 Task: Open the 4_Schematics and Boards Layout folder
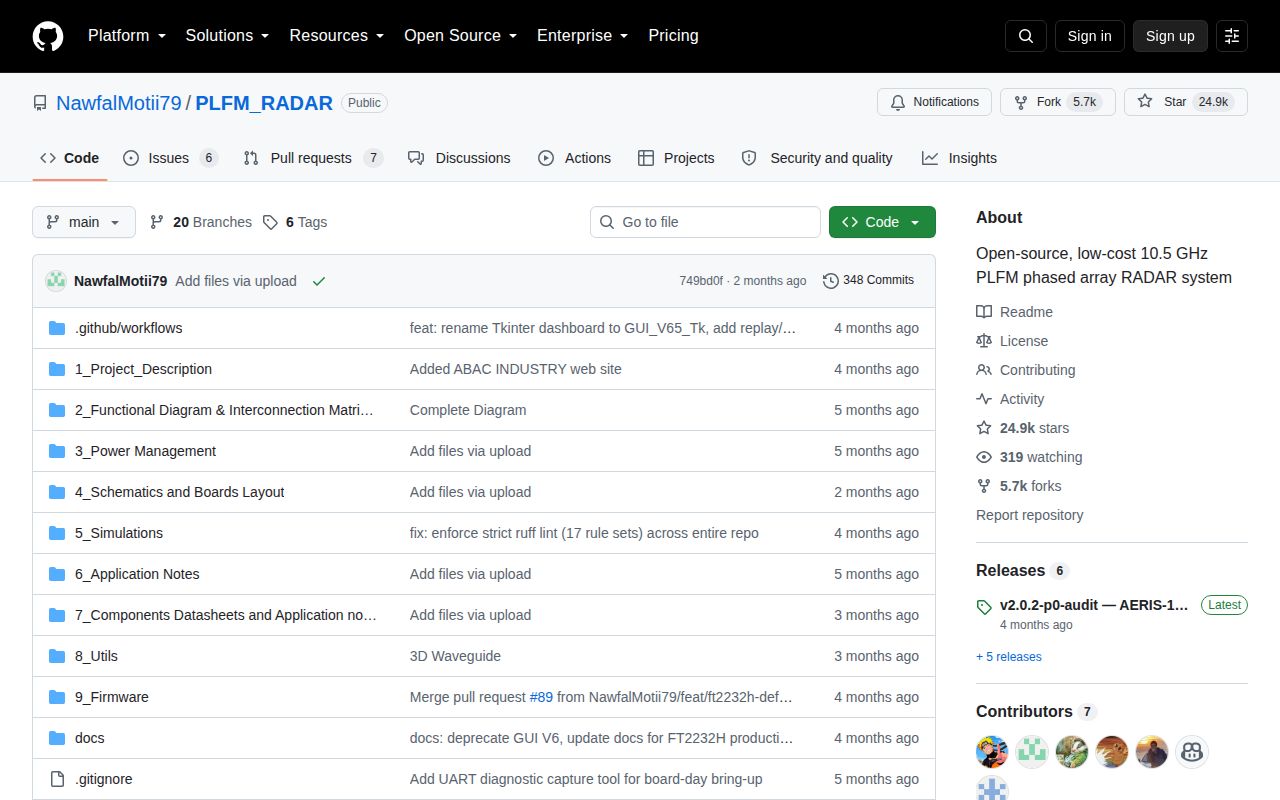[x=179, y=492]
